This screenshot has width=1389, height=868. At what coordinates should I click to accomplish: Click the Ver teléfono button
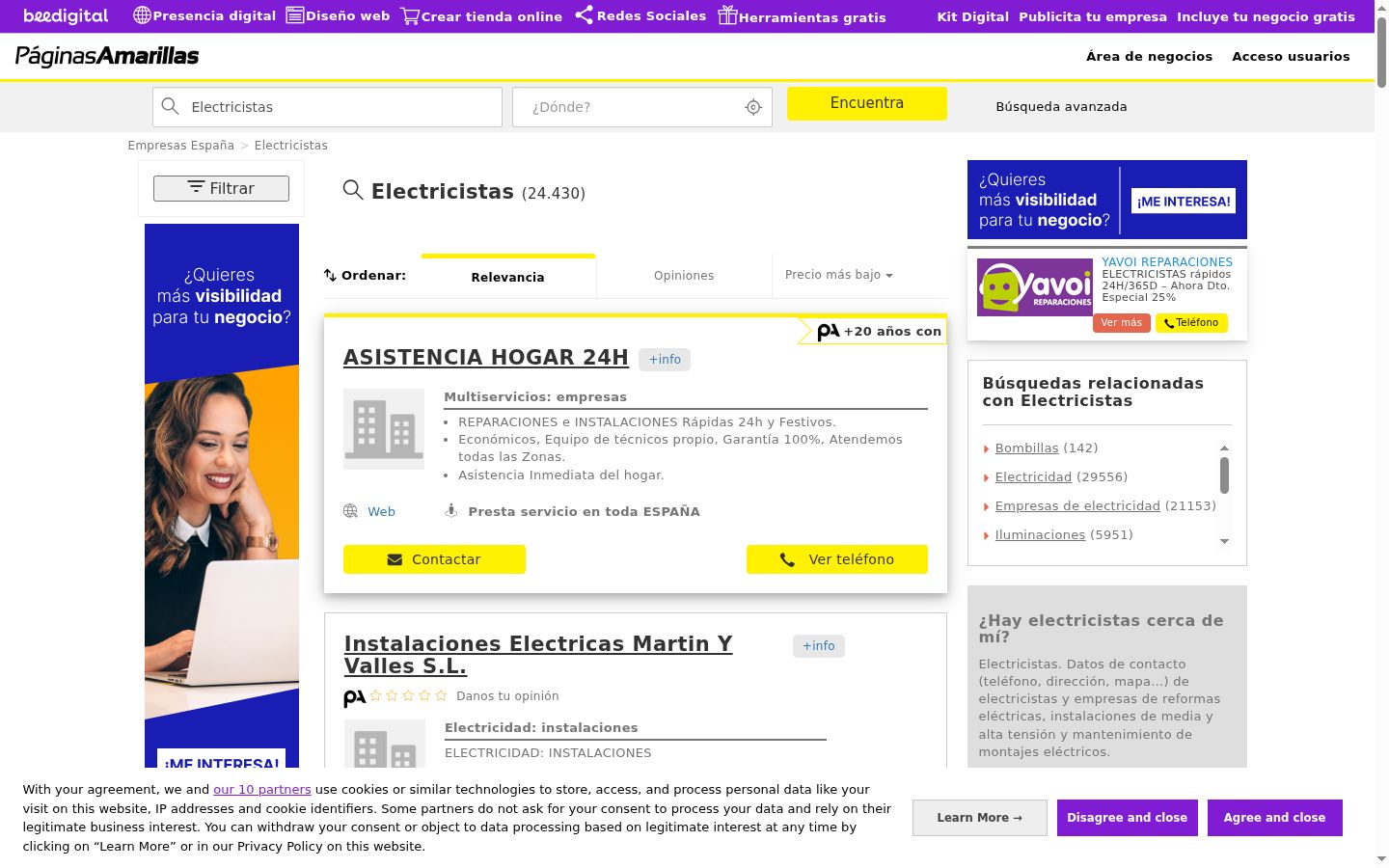coord(837,559)
